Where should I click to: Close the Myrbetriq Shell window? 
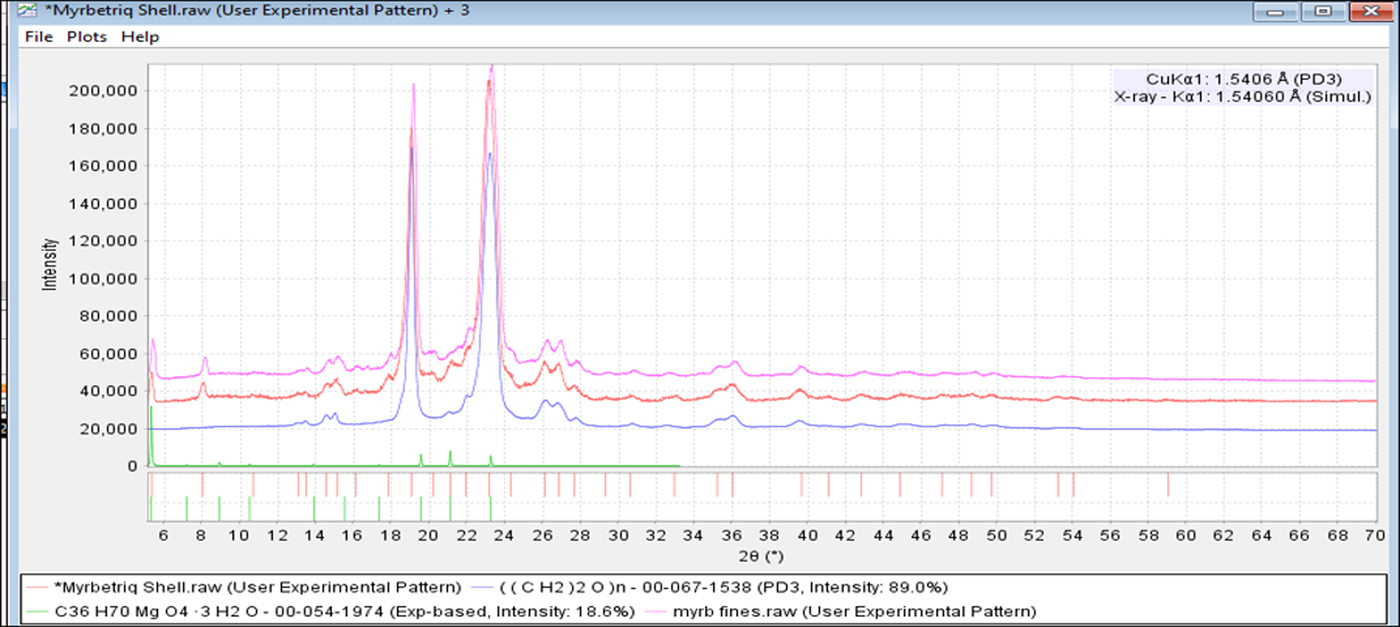click(x=1370, y=10)
